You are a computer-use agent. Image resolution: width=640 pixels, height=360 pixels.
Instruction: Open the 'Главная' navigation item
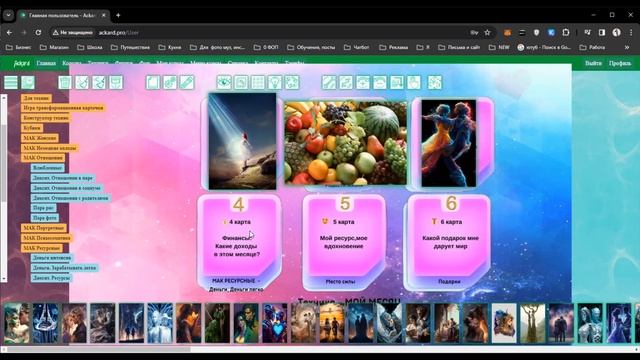(x=46, y=63)
